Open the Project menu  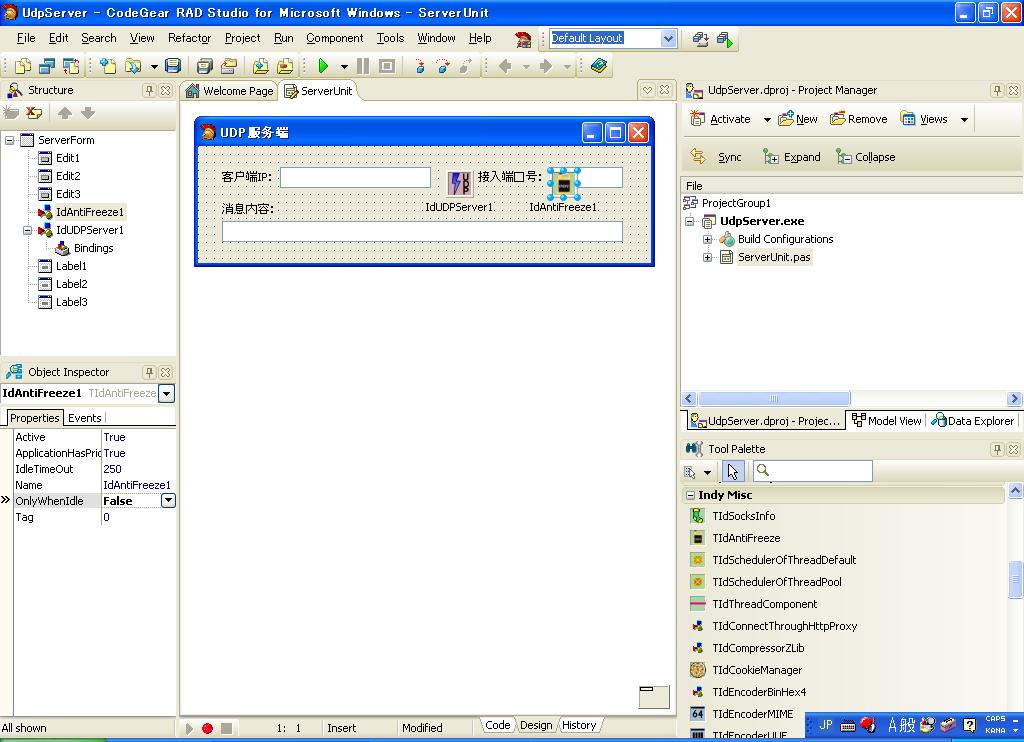pos(242,38)
